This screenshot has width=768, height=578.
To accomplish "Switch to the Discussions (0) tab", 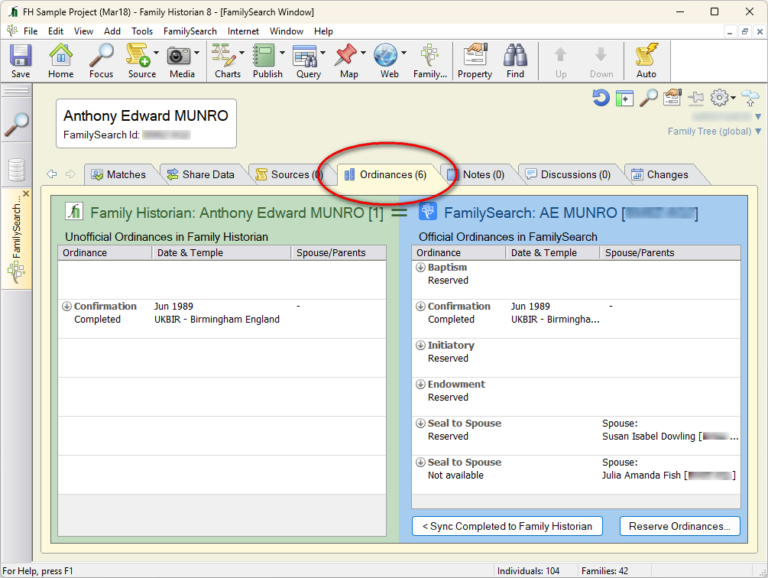I will pyautogui.click(x=568, y=174).
